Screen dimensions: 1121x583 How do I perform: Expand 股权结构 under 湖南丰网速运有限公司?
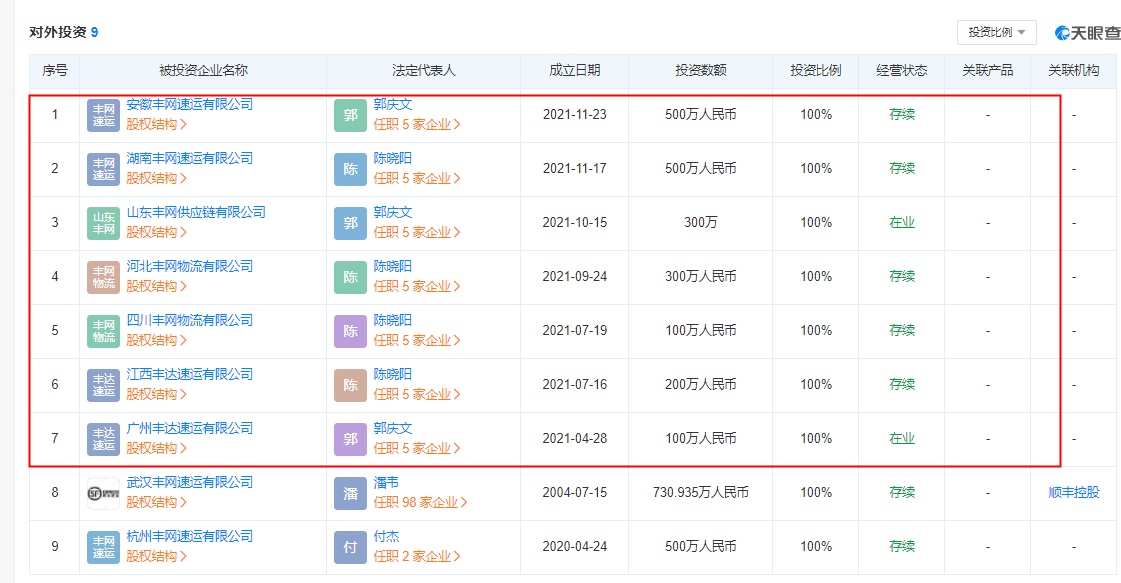pos(156,178)
